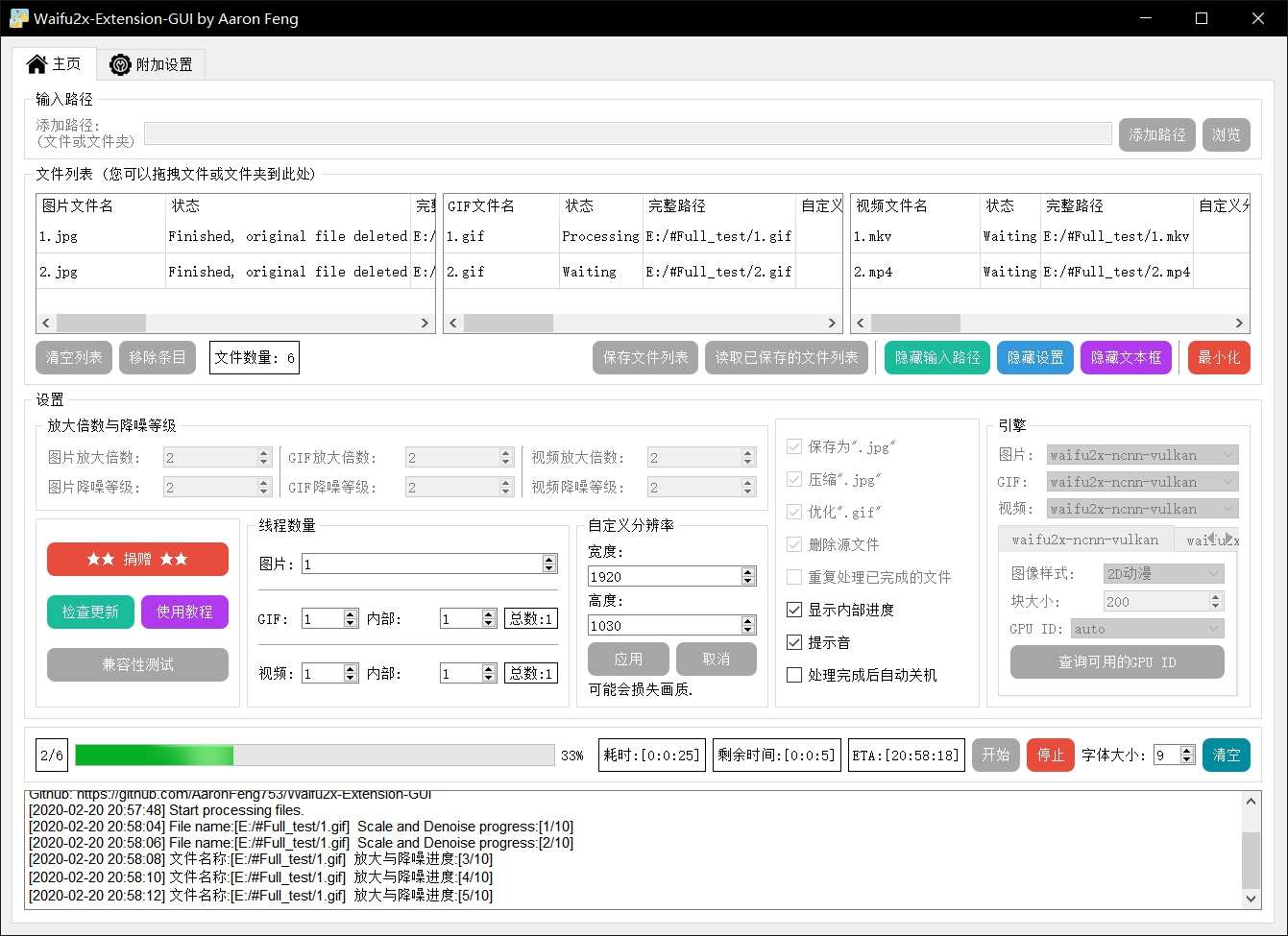The height and width of the screenshot is (936, 1288).
Task: Click the 兼容性测试 button
Action: coord(137,664)
